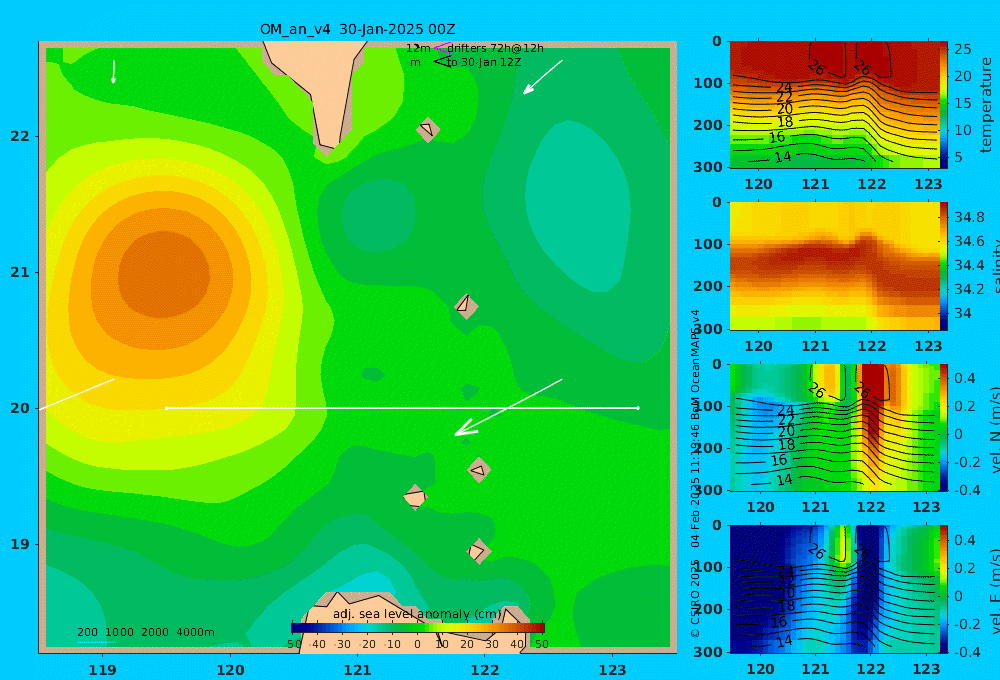Click the 'vel. E (m/s)' axis label

pos(994,591)
